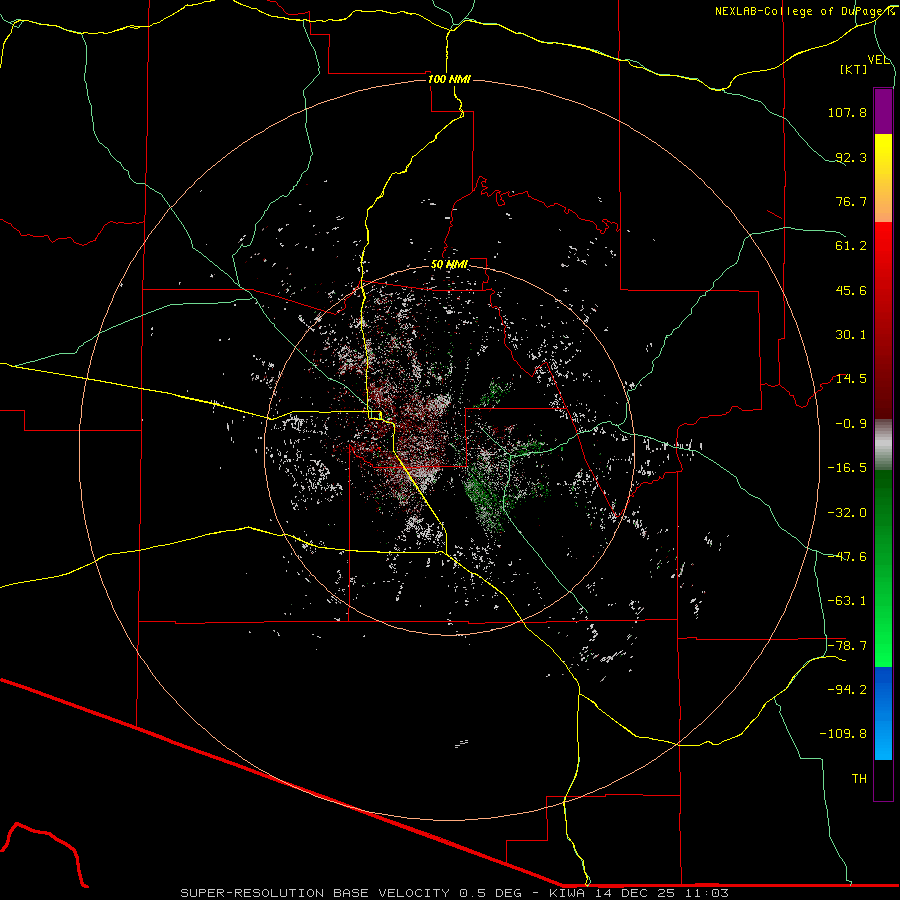The width and height of the screenshot is (900, 900).
Task: Click the 92.3 velocity scale value
Action: pyautogui.click(x=851, y=157)
